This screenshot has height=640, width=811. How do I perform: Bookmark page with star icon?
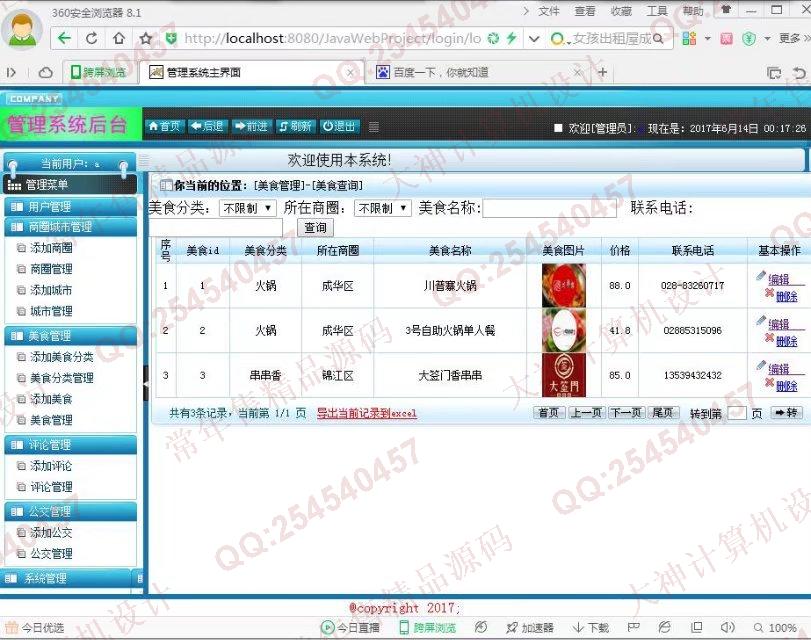[146, 38]
